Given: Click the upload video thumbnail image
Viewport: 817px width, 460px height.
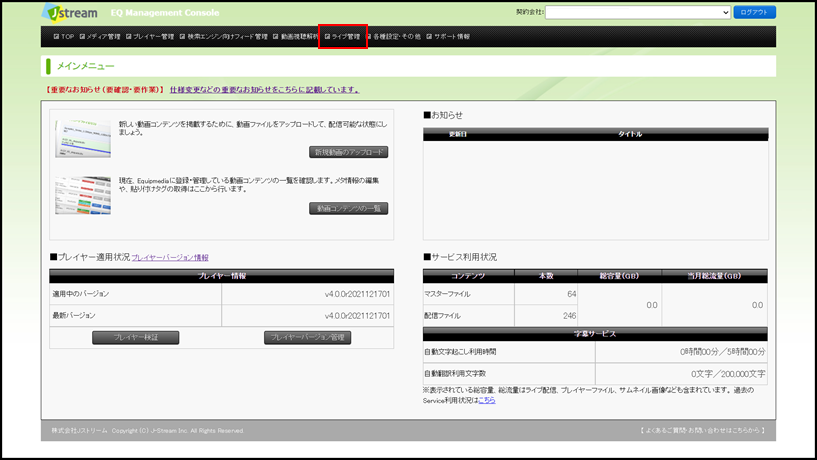Looking at the screenshot, I should click(82, 139).
